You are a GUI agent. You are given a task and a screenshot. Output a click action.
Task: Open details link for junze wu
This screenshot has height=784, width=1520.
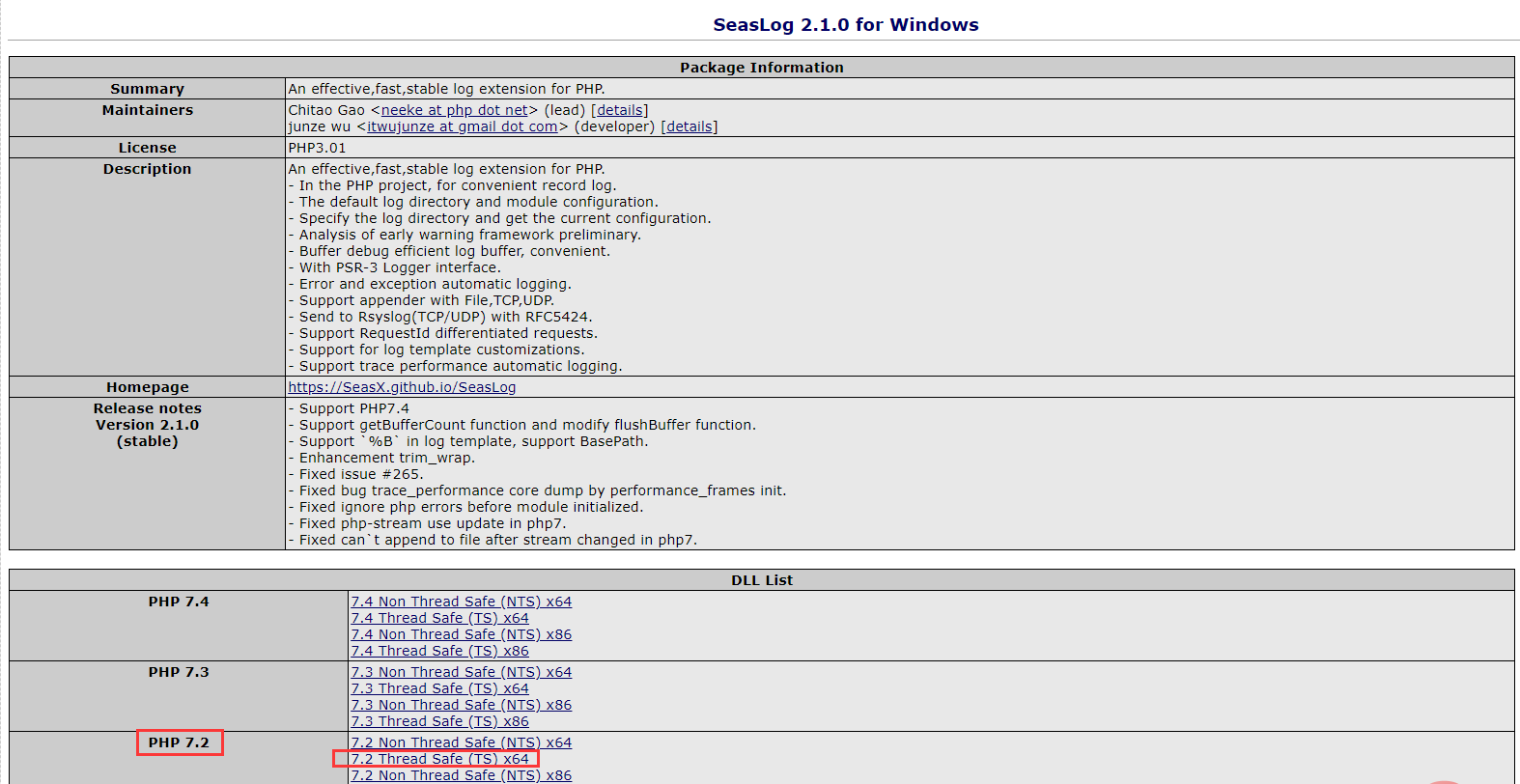tap(690, 126)
